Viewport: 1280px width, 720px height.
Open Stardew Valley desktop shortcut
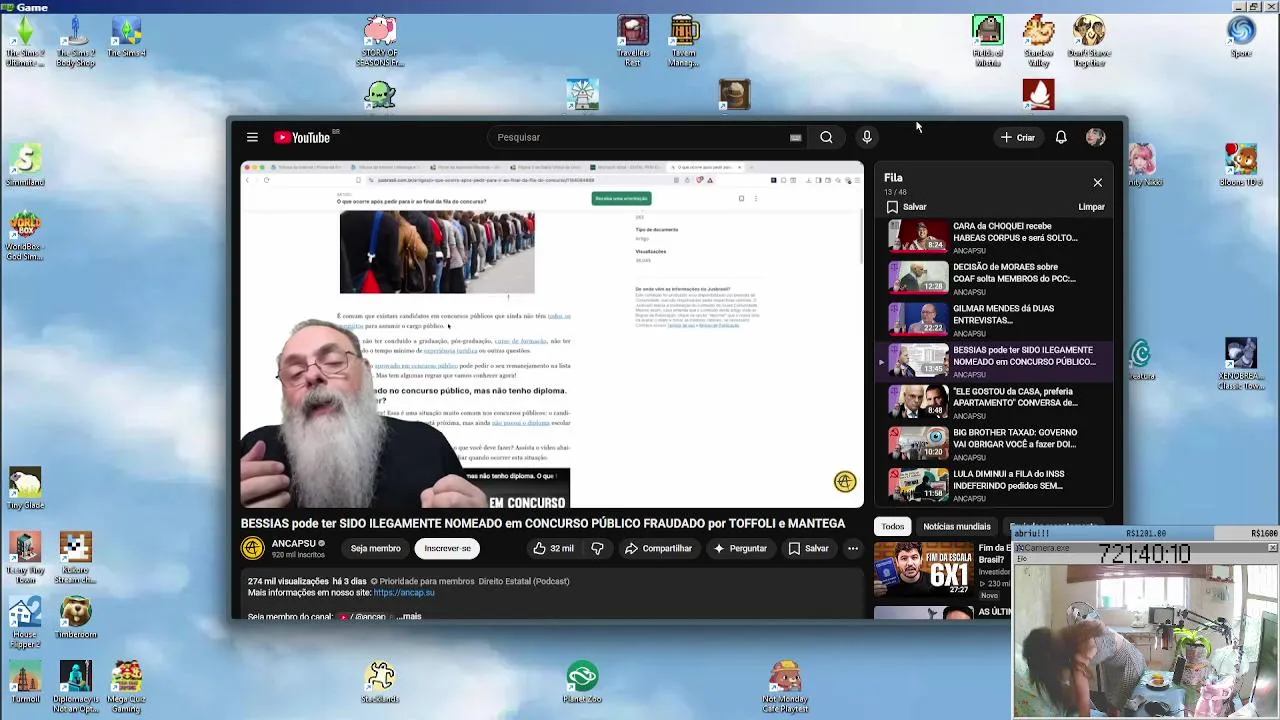(1038, 43)
